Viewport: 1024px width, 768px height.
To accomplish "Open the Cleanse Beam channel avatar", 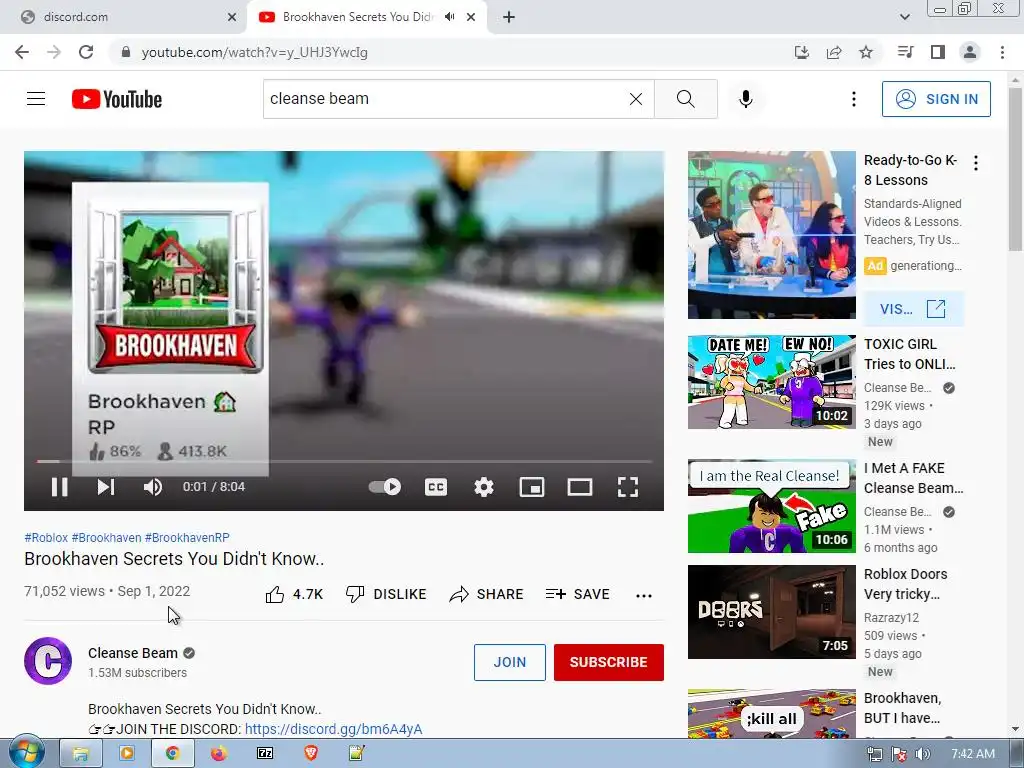I will [48, 661].
